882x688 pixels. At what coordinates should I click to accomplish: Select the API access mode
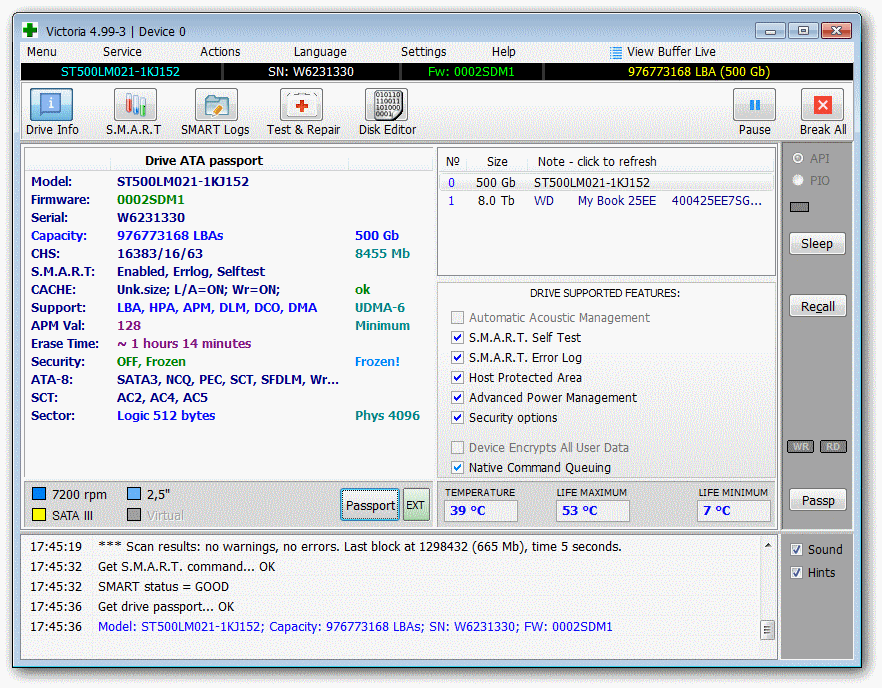point(798,158)
